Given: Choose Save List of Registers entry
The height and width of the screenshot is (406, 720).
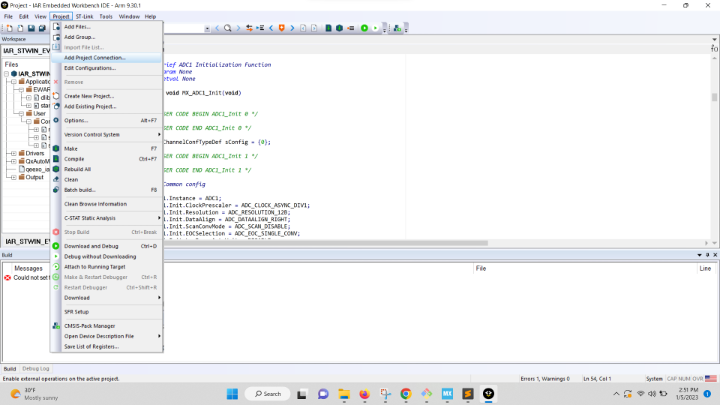Looking at the screenshot, I should (107, 347).
